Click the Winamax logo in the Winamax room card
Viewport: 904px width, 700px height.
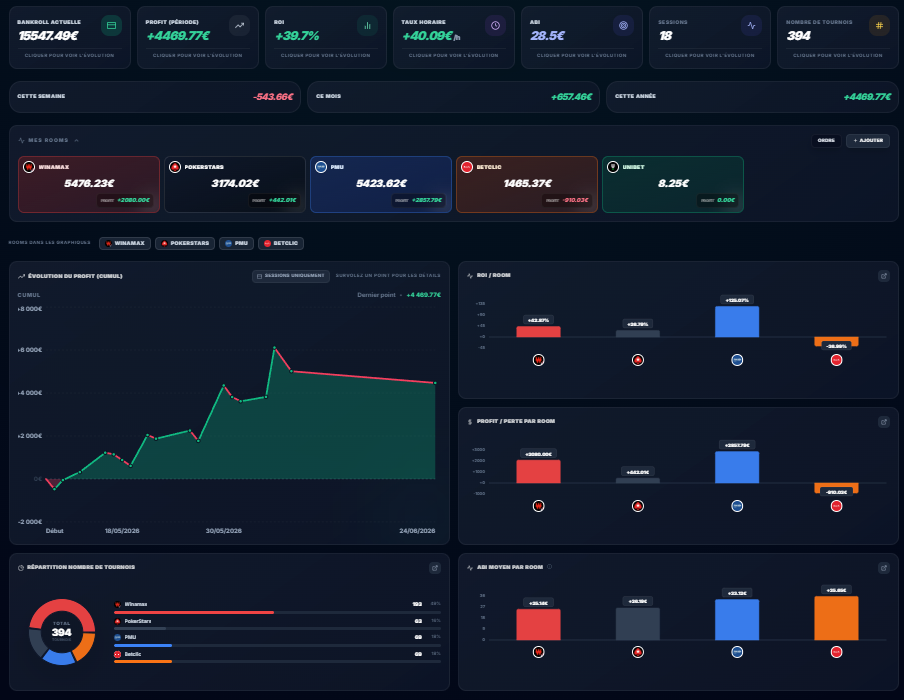click(29, 167)
